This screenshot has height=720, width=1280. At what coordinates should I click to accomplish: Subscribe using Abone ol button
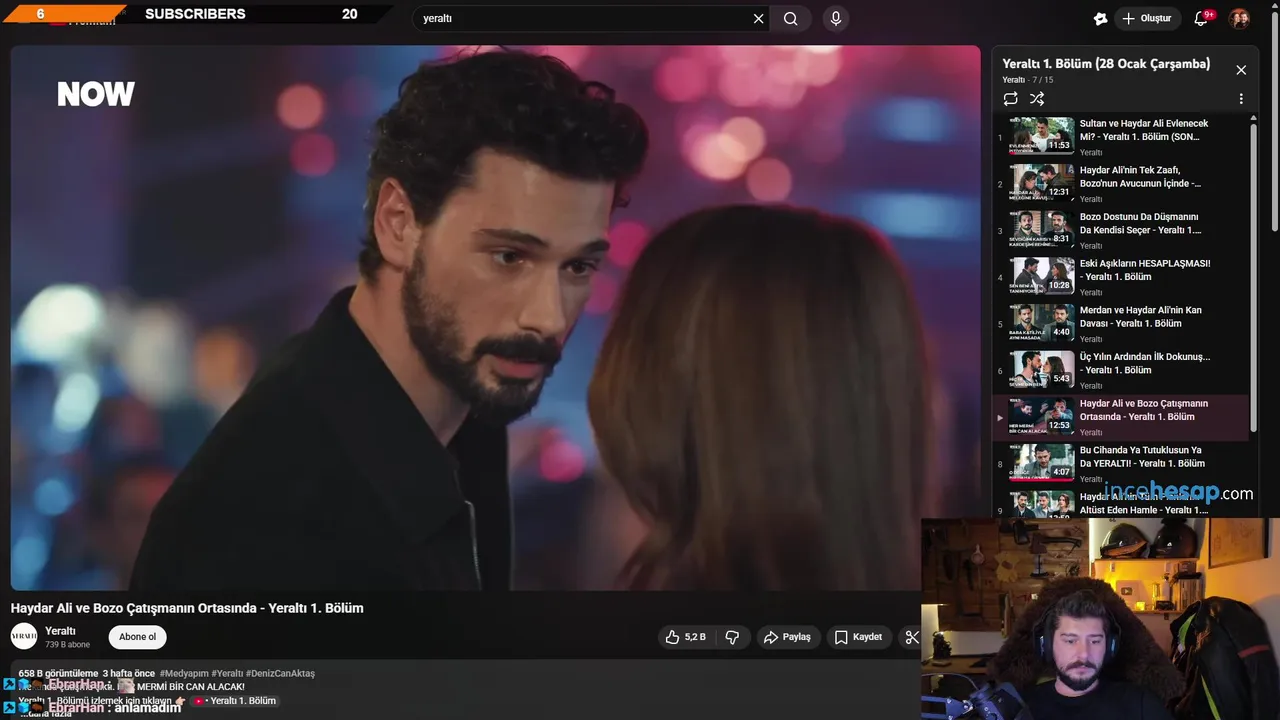pos(138,637)
